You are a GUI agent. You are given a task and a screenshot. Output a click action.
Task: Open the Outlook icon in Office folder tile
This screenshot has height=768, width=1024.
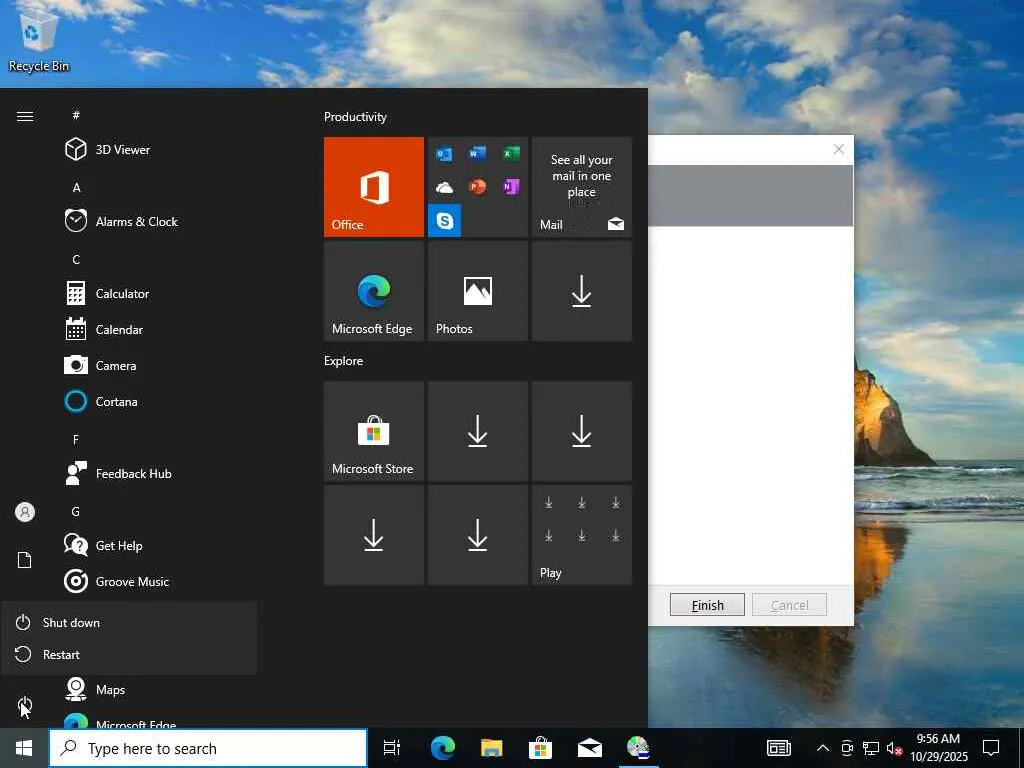click(x=445, y=153)
